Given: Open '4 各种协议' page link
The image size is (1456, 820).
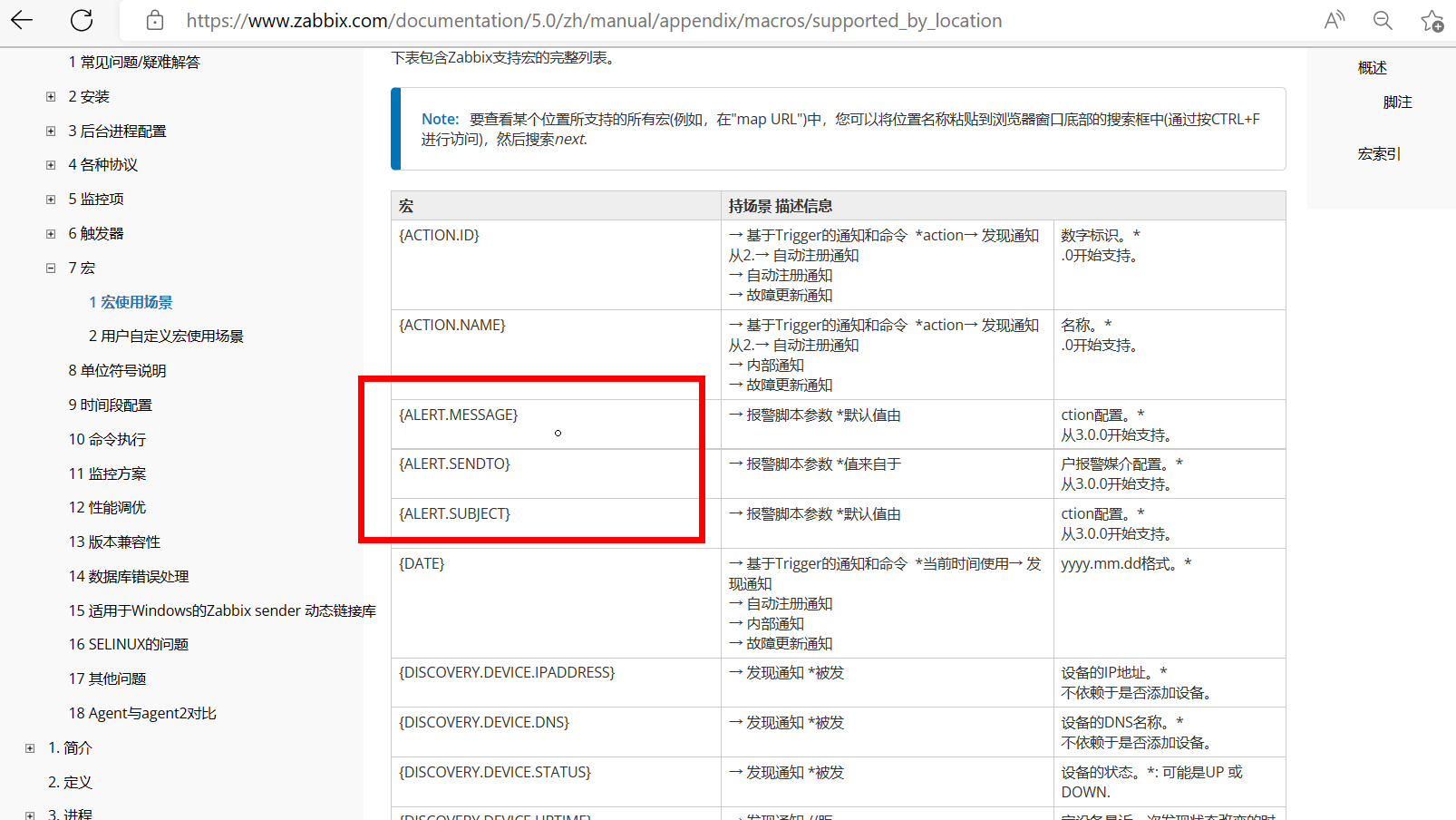Looking at the screenshot, I should [103, 164].
